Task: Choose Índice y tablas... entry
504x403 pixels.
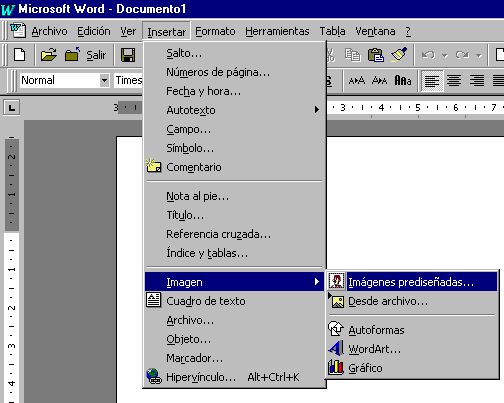Action: (x=235, y=253)
